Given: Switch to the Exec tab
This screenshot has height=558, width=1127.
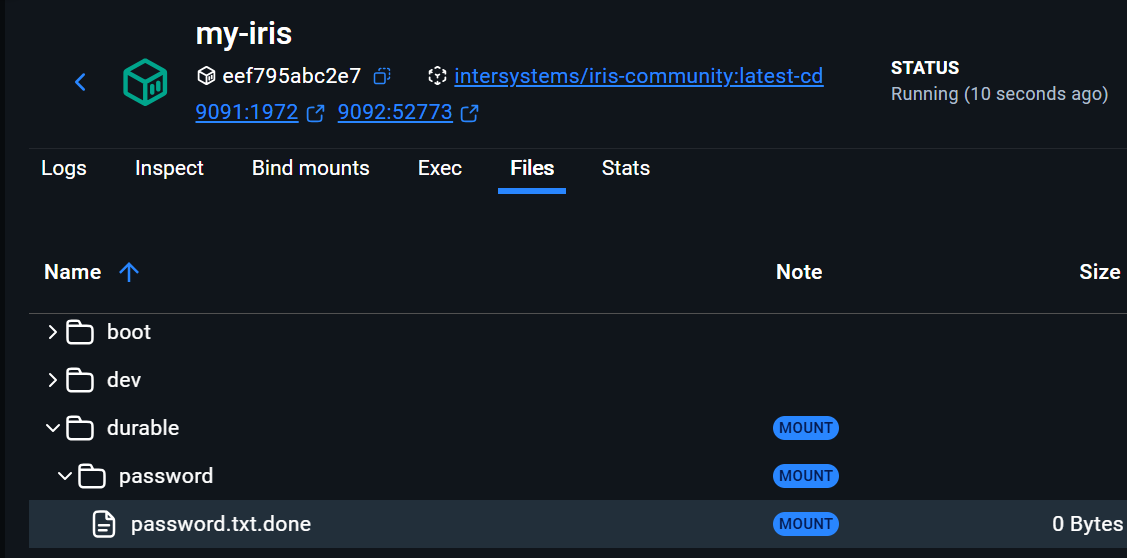Looking at the screenshot, I should point(440,168).
